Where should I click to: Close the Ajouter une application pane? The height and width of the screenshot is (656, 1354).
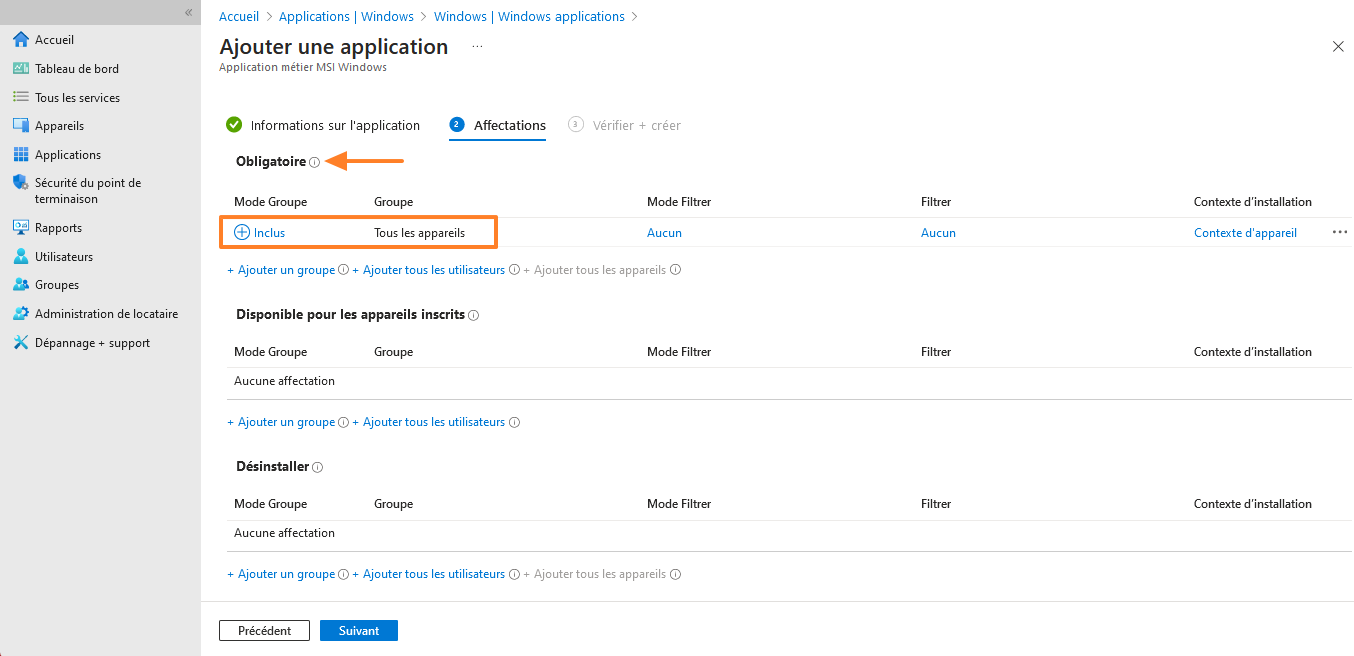tap(1338, 47)
